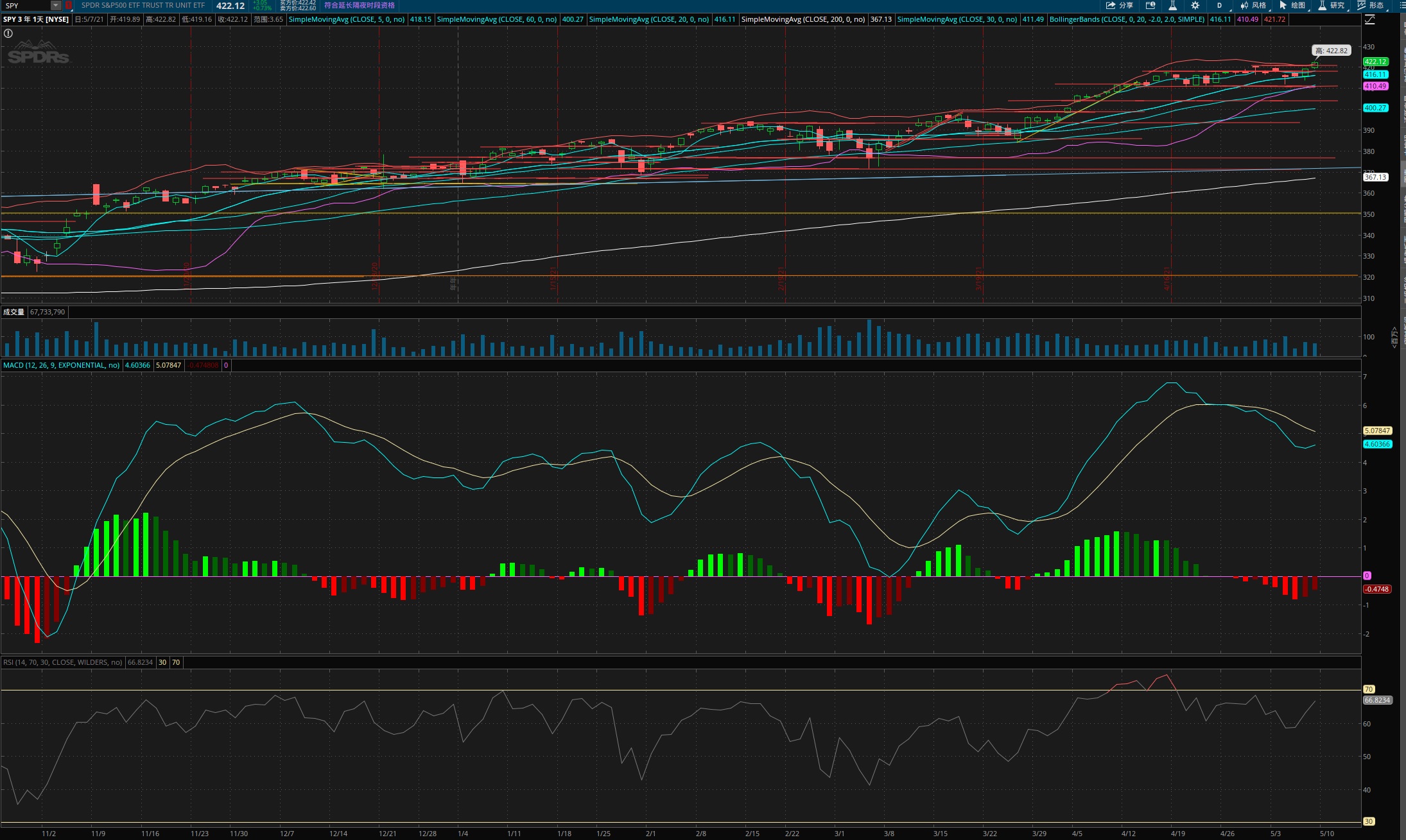Open chart settings gear icon
The width and height of the screenshot is (1406, 840).
click(x=1195, y=5)
